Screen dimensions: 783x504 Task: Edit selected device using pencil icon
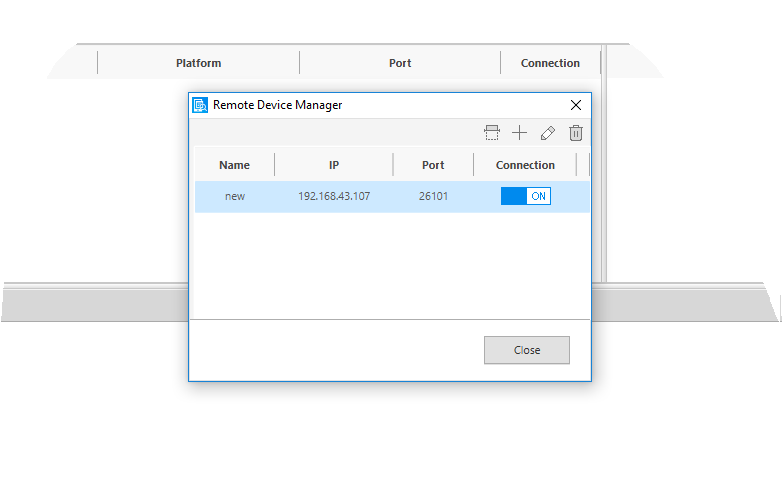[547, 133]
